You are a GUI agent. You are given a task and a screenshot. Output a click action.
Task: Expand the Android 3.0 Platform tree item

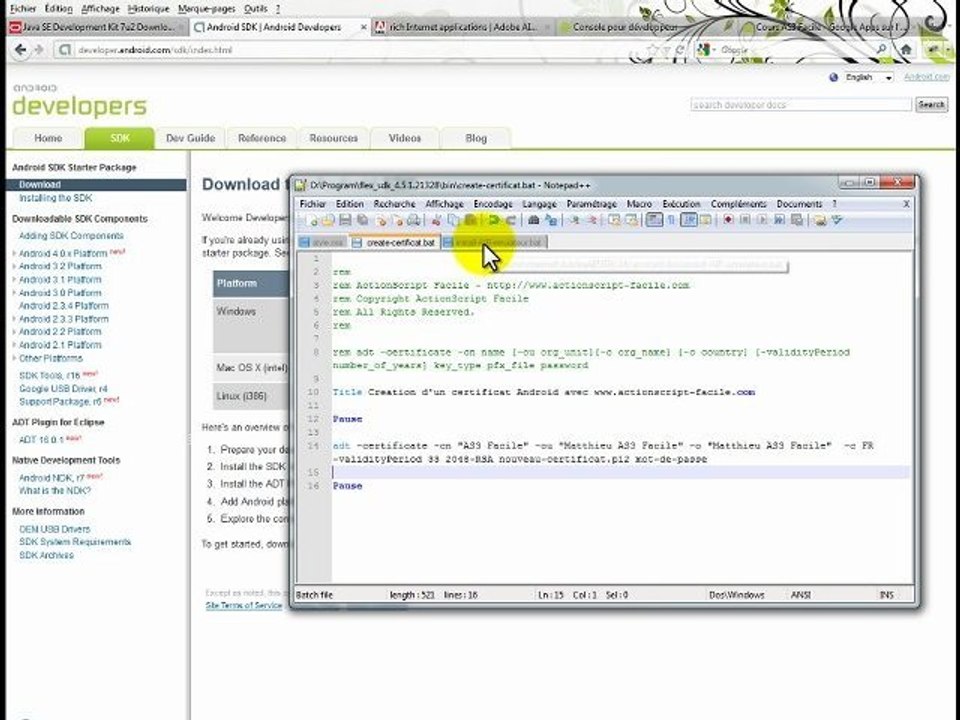[x=15, y=293]
